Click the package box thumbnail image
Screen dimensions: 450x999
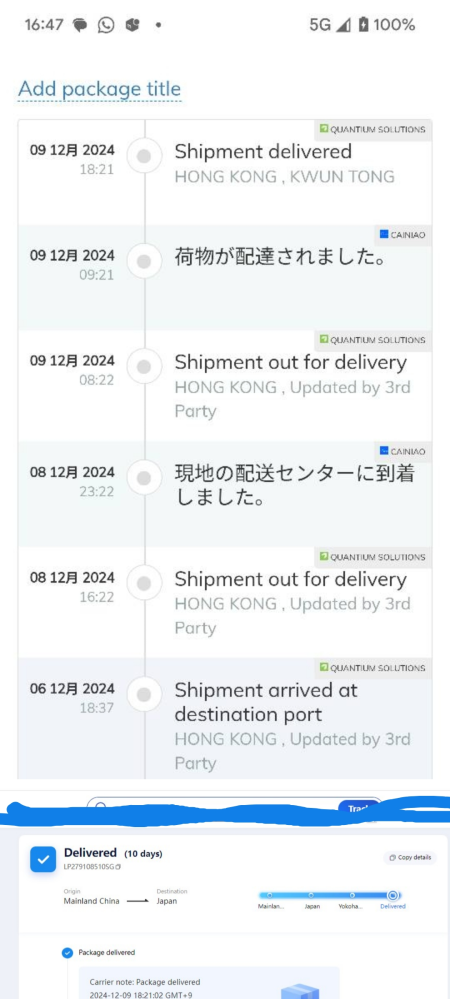click(x=300, y=989)
